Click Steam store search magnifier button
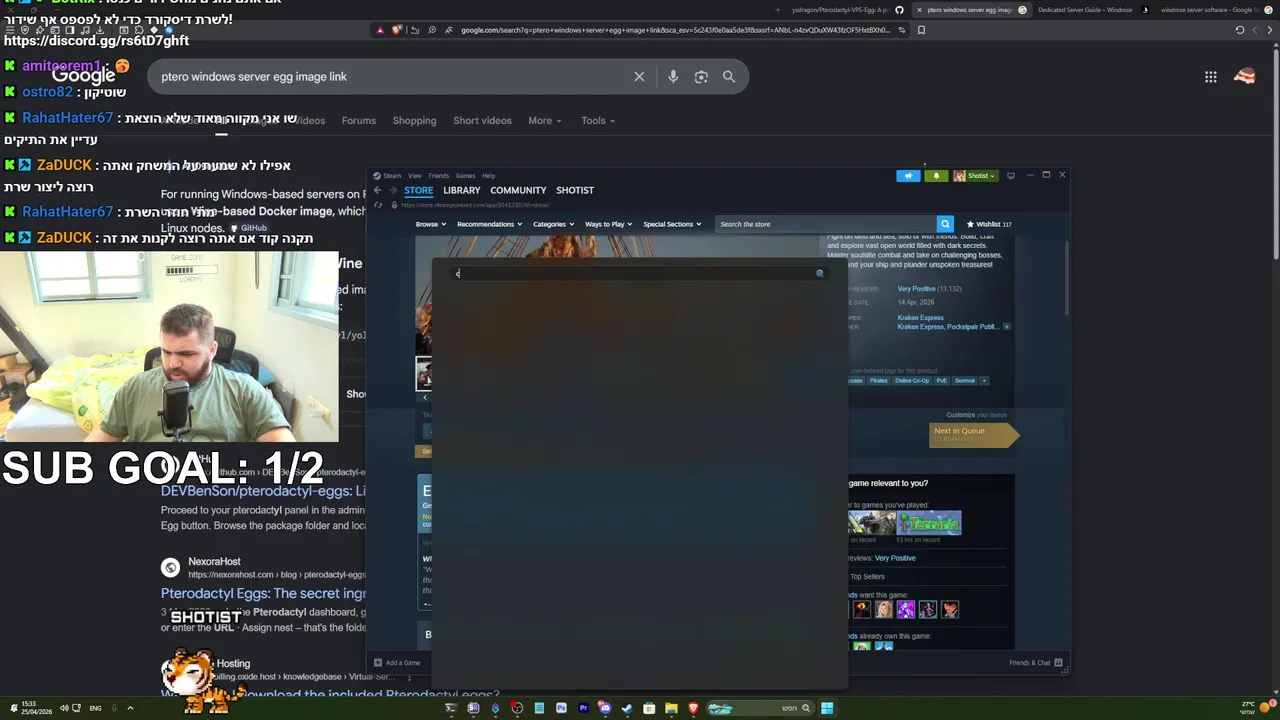Image resolution: width=1280 pixels, height=720 pixels. pyautogui.click(x=945, y=224)
